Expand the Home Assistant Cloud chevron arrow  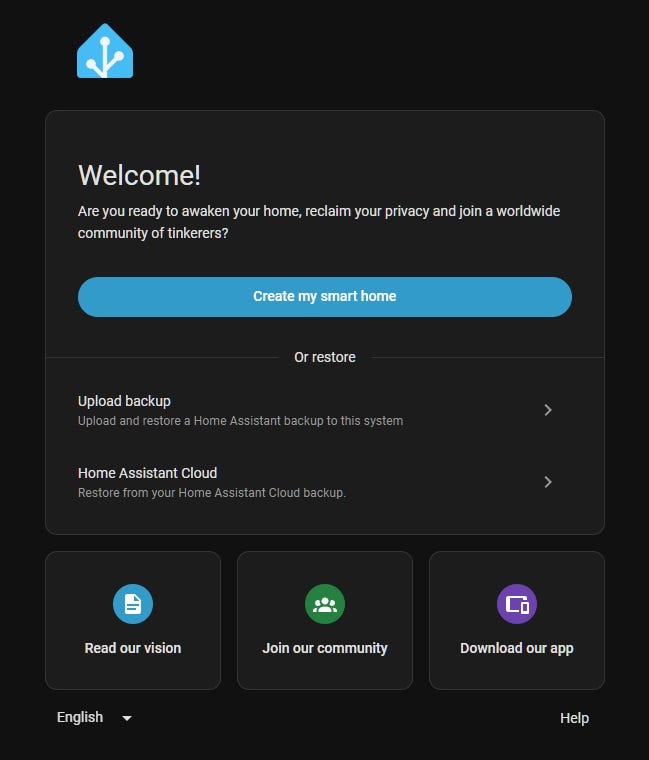click(x=548, y=482)
